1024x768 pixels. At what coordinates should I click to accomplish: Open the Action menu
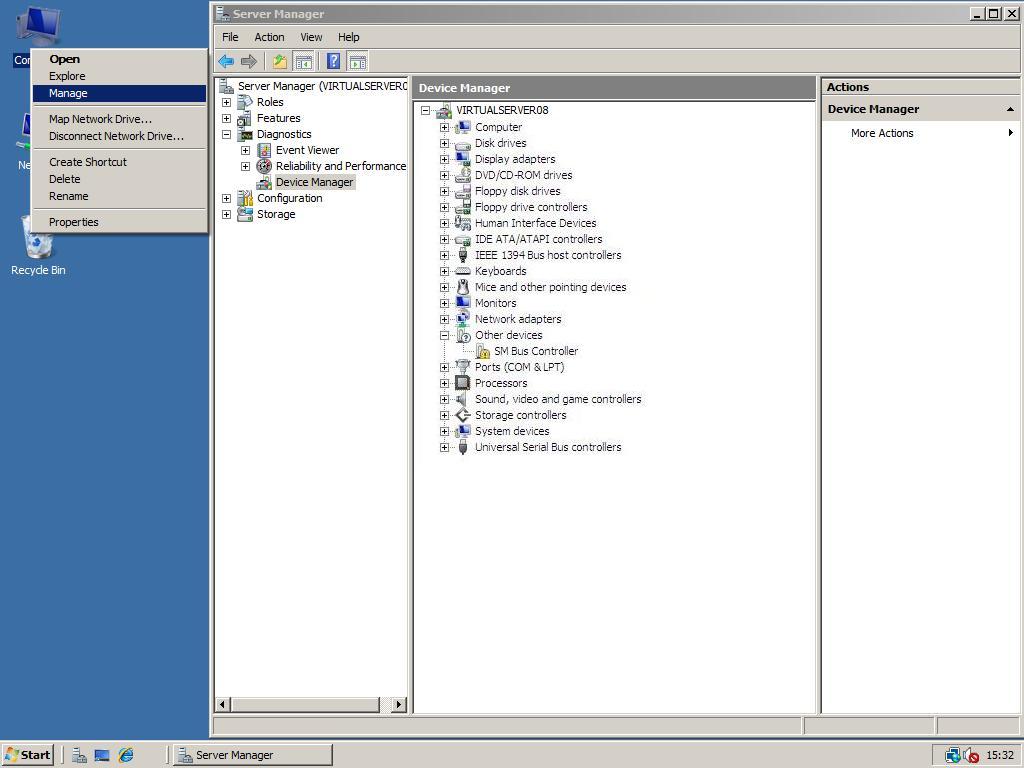click(x=269, y=37)
